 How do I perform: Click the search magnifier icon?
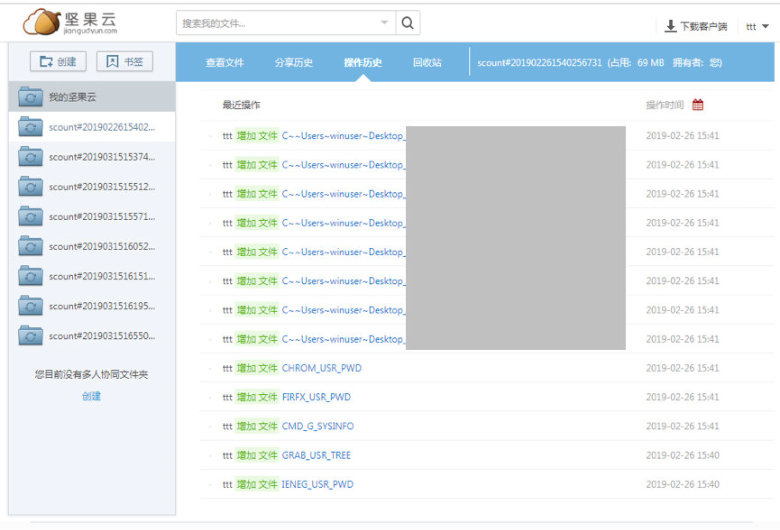407,23
